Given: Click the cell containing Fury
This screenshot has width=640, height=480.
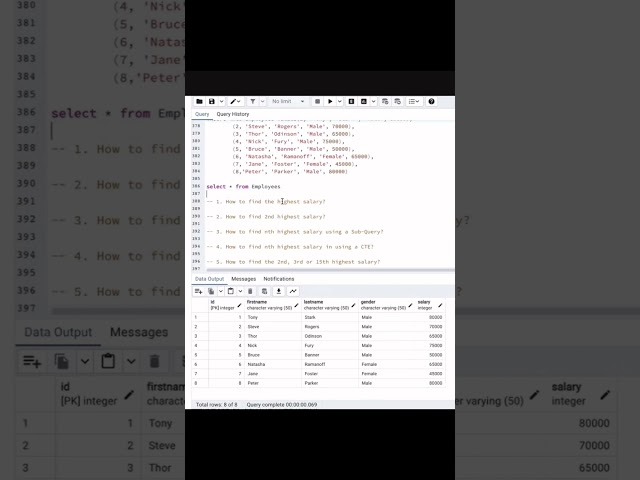Looking at the screenshot, I should tap(330, 346).
